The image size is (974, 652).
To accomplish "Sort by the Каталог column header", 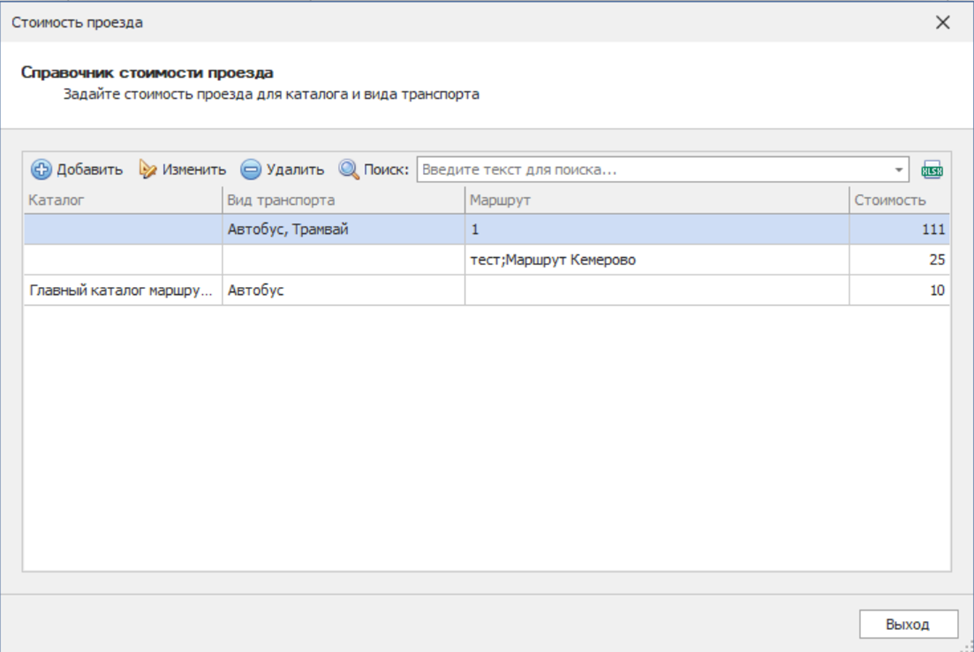I will 122,200.
